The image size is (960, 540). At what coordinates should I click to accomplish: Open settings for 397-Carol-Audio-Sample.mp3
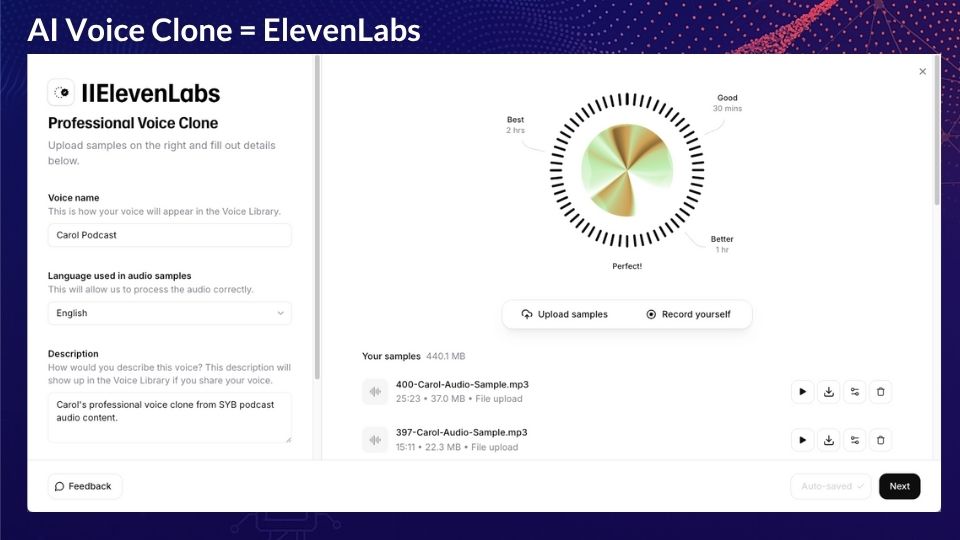click(x=855, y=440)
